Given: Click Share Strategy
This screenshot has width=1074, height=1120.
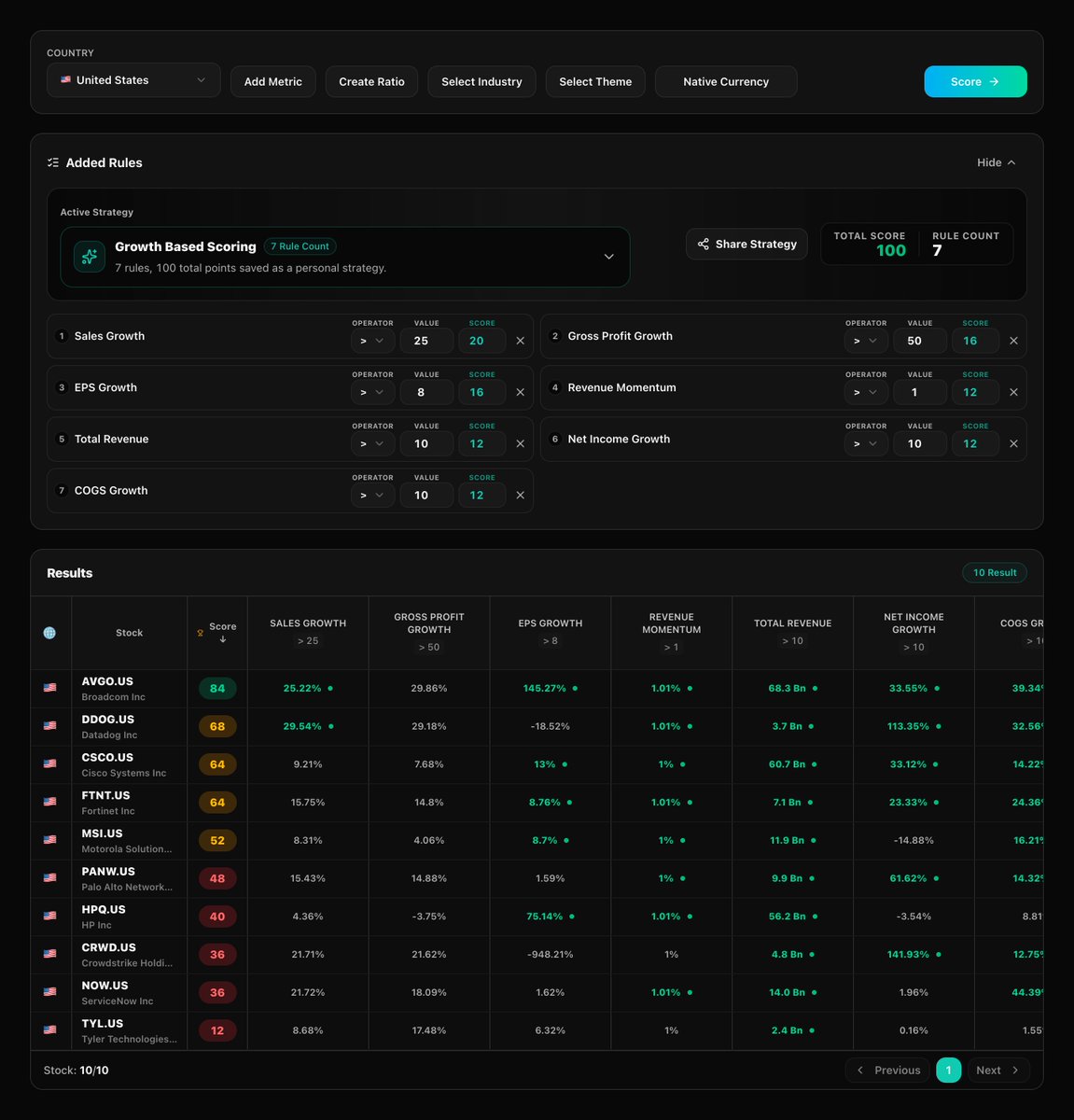Looking at the screenshot, I should [746, 244].
